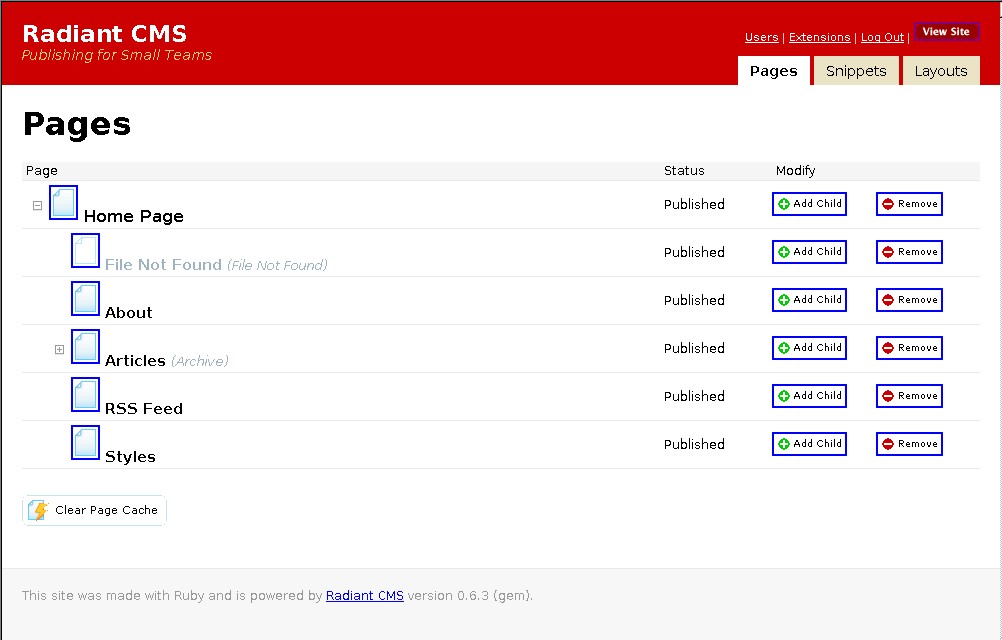Open the File Not Found page
This screenshot has height=640, width=1002.
[x=163, y=264]
